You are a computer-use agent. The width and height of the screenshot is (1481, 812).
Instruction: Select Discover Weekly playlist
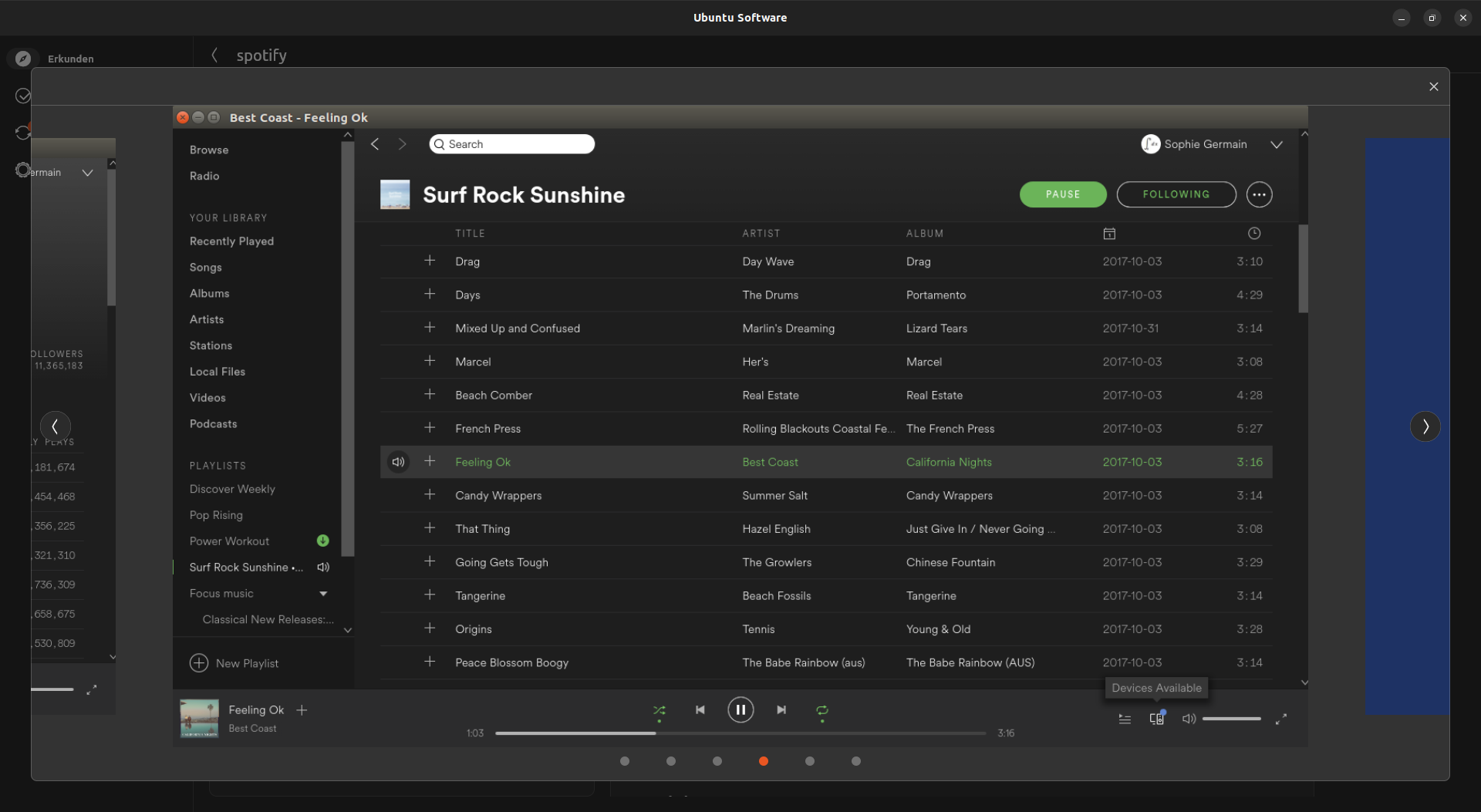tap(232, 489)
